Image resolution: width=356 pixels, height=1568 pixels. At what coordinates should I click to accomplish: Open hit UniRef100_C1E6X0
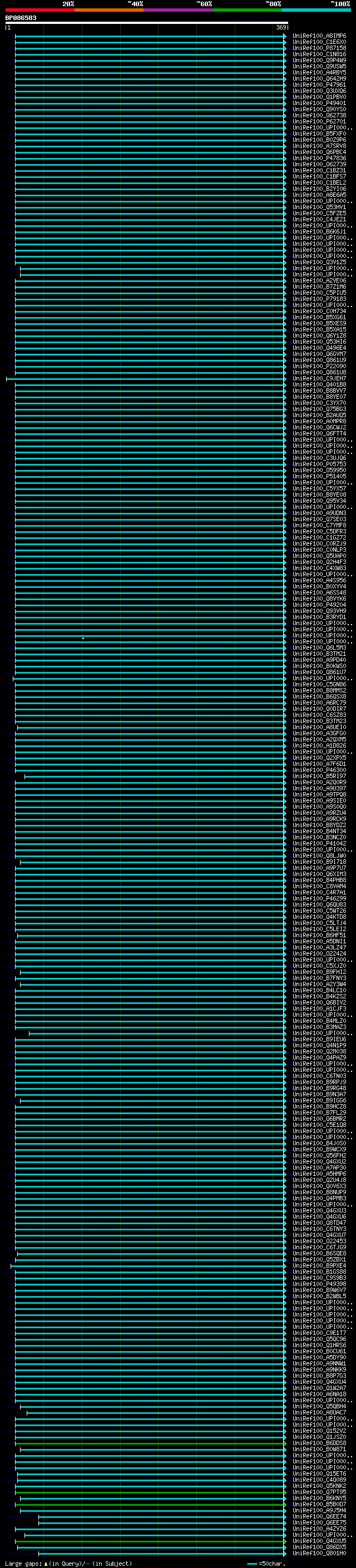(319, 42)
